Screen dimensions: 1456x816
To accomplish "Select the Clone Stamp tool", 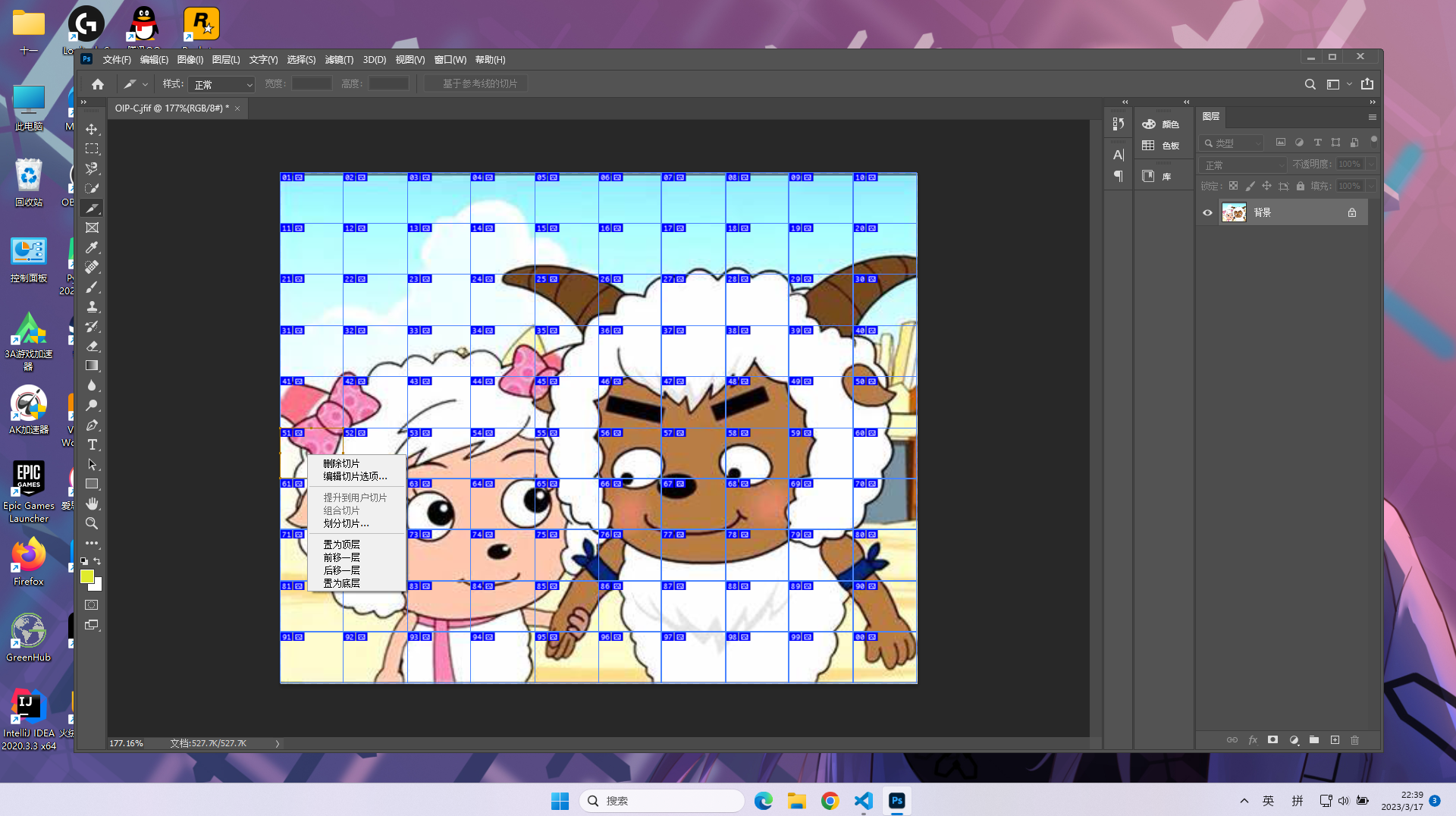I will [x=92, y=306].
